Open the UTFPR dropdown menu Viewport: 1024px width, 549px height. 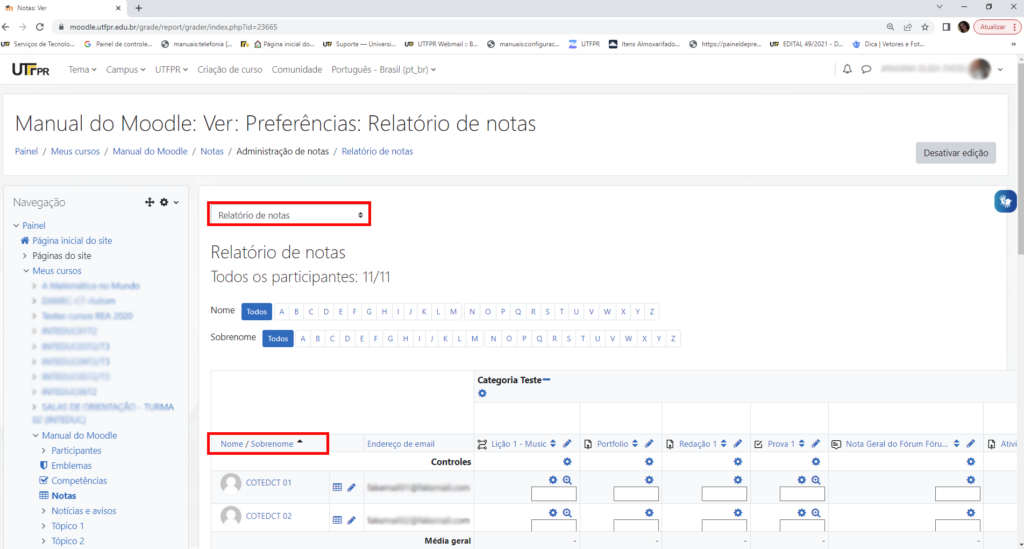point(171,69)
